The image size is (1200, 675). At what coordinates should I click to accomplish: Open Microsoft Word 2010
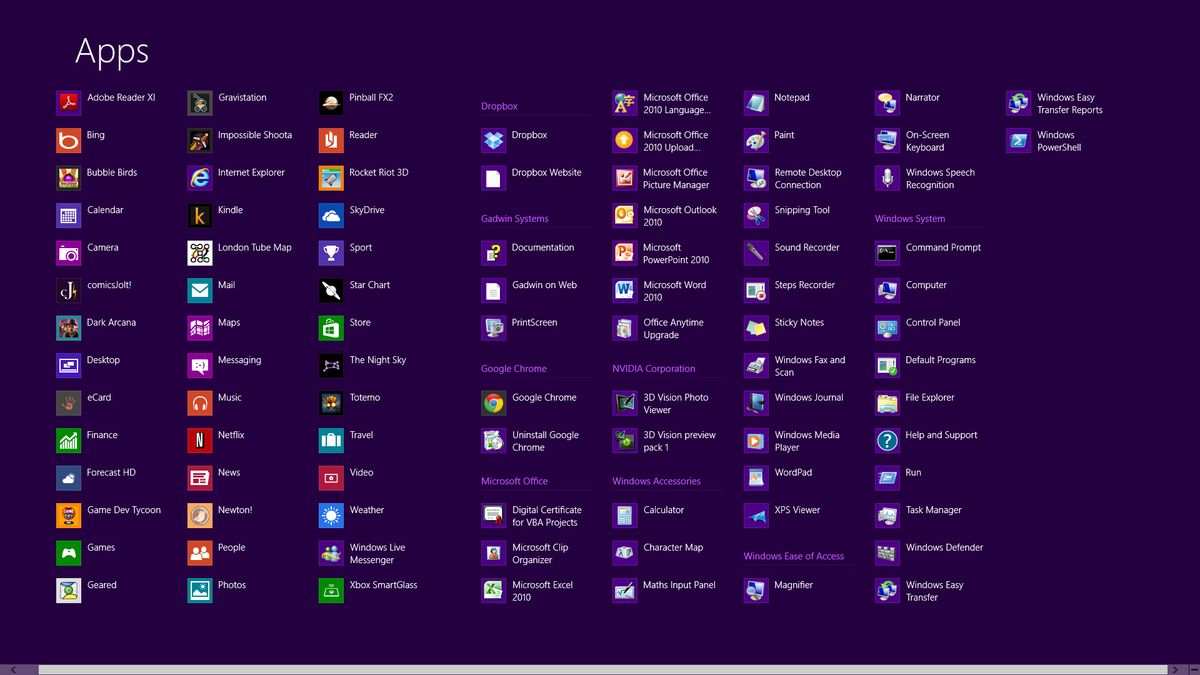tap(667, 291)
